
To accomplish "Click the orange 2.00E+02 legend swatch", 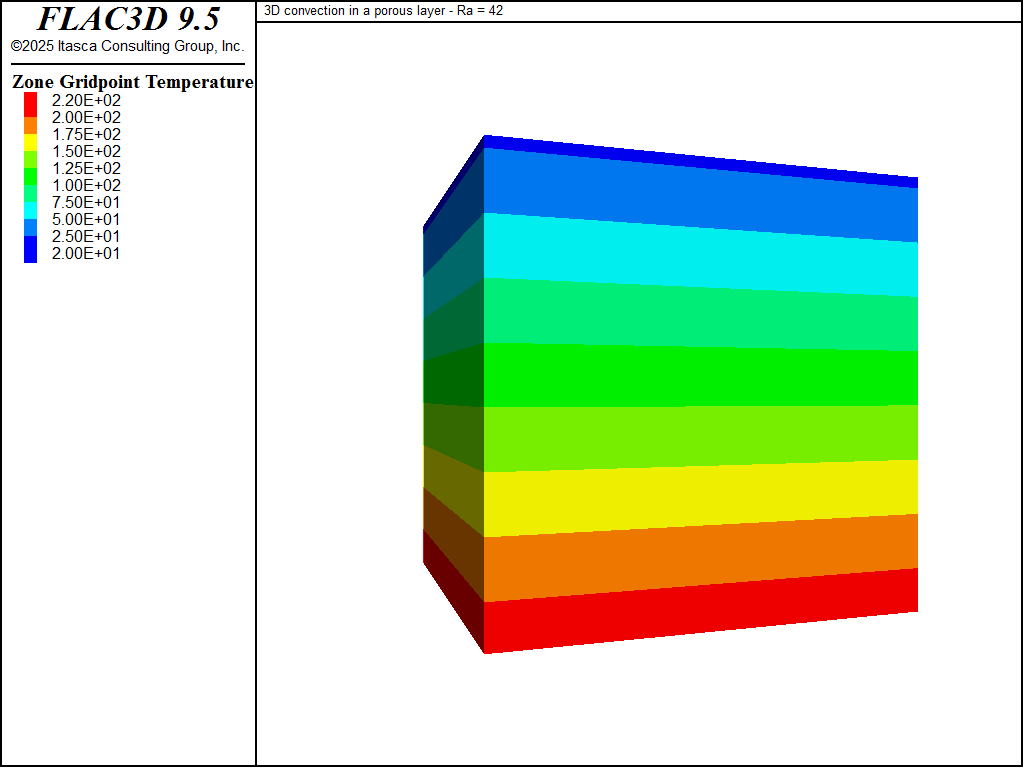I will coord(30,125).
